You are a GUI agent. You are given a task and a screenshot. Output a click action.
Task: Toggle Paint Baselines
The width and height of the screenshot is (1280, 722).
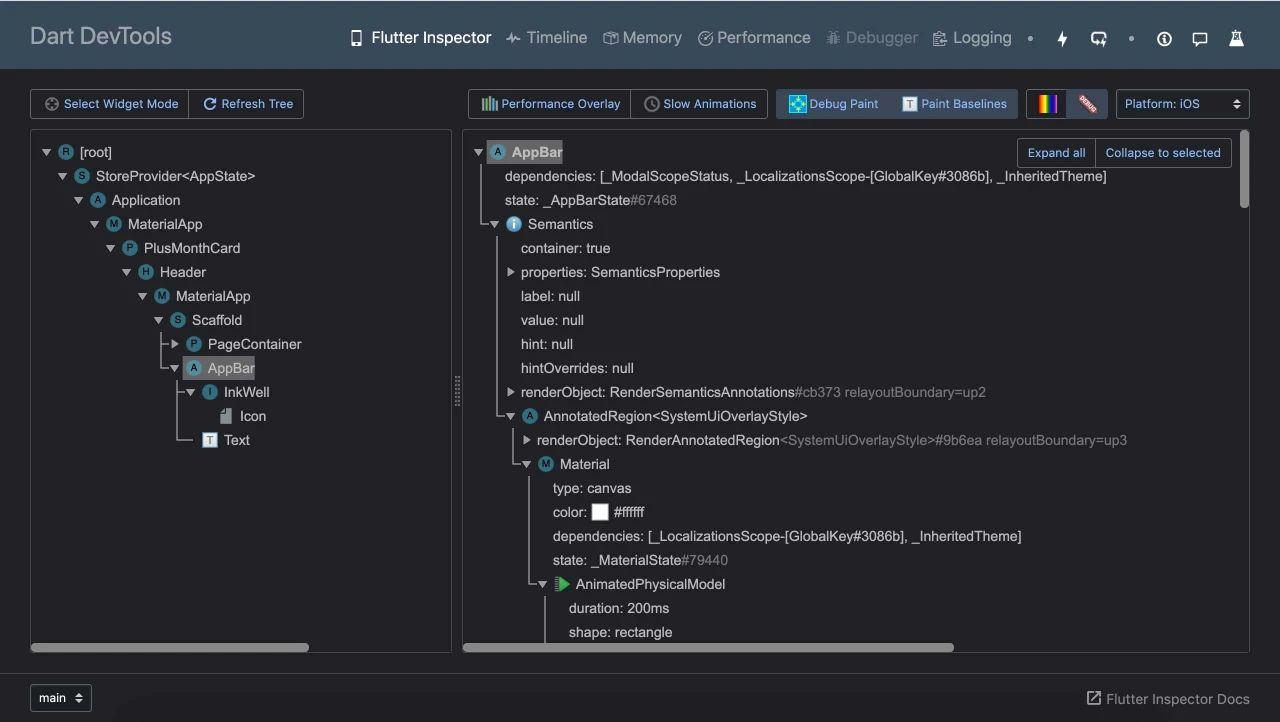[954, 104]
